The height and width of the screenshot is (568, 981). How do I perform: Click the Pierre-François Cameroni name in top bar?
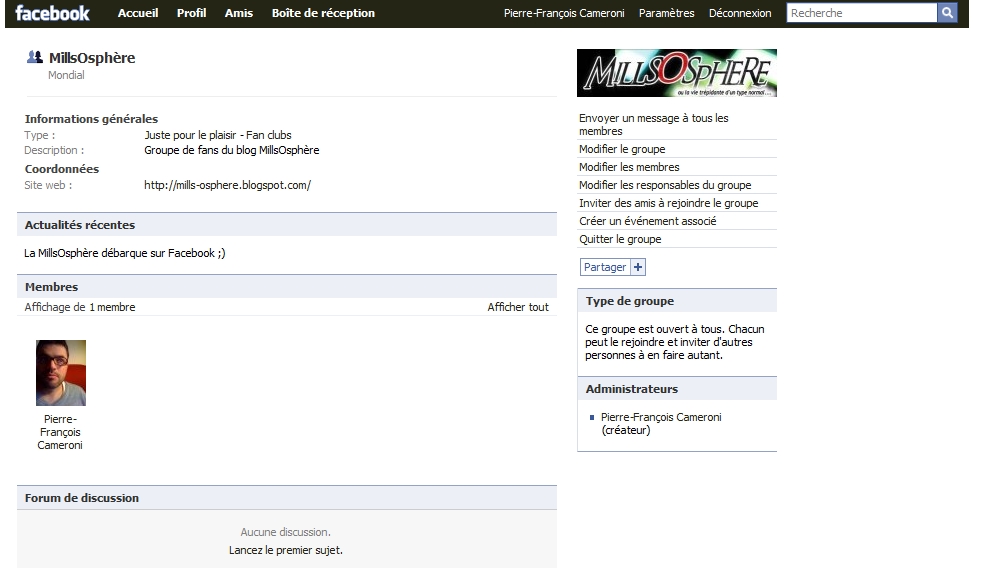click(564, 13)
